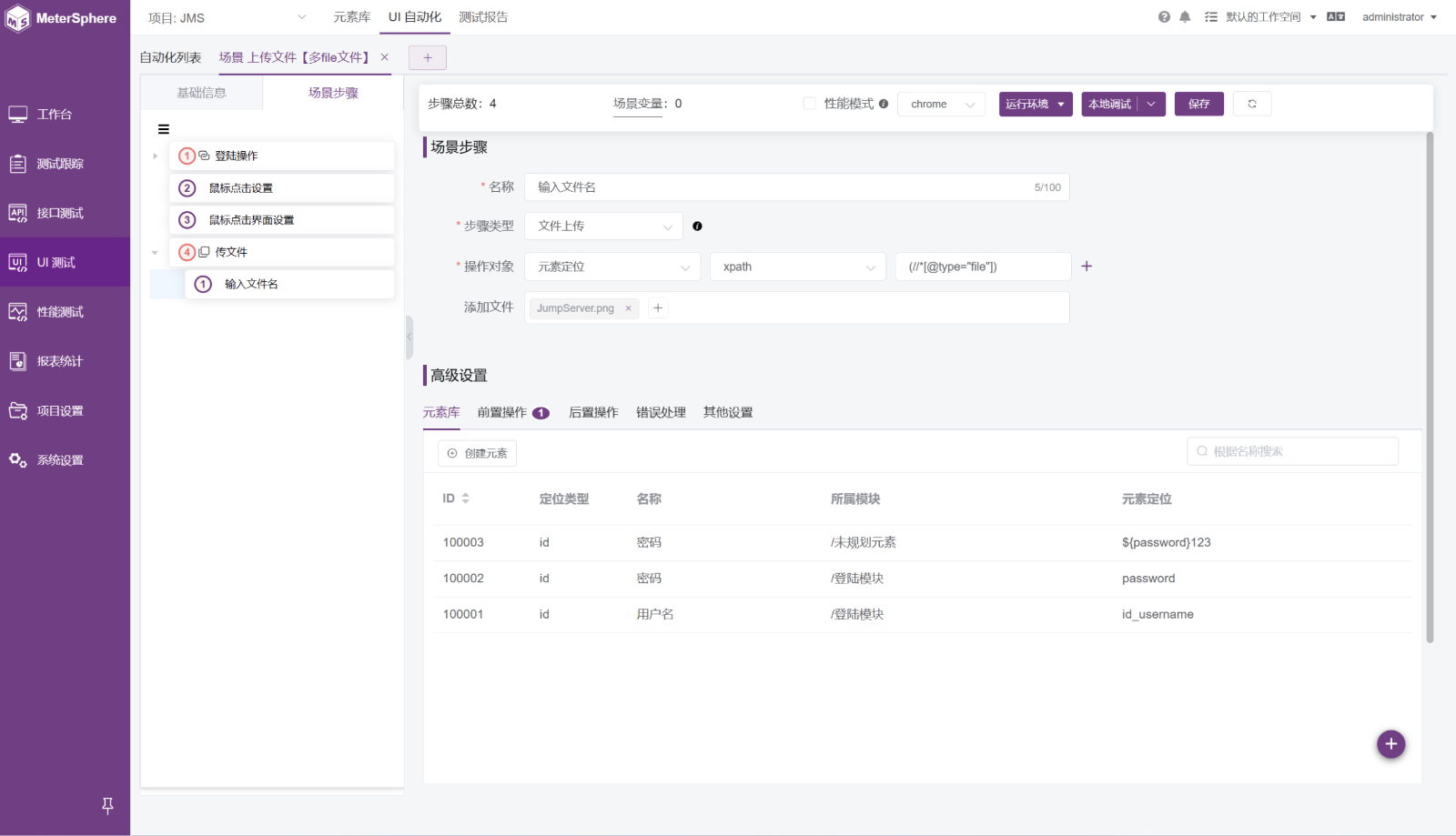This screenshot has width=1456, height=836.
Task: Add a new tab with plus button
Action: point(428,57)
